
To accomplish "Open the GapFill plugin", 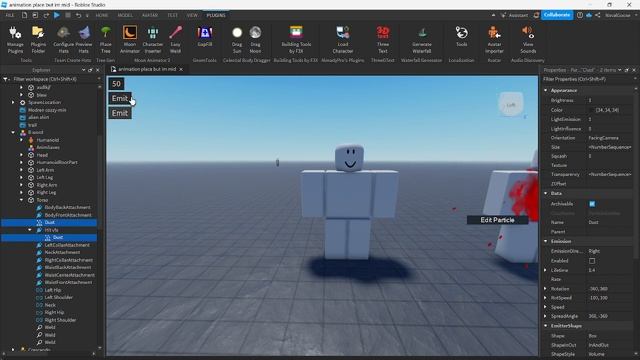I will [x=204, y=37].
